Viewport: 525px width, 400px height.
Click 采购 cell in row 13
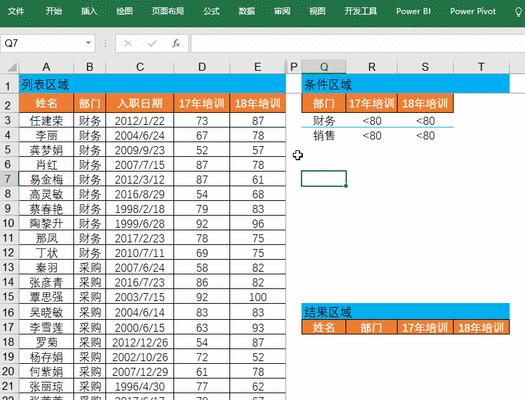pos(89,267)
